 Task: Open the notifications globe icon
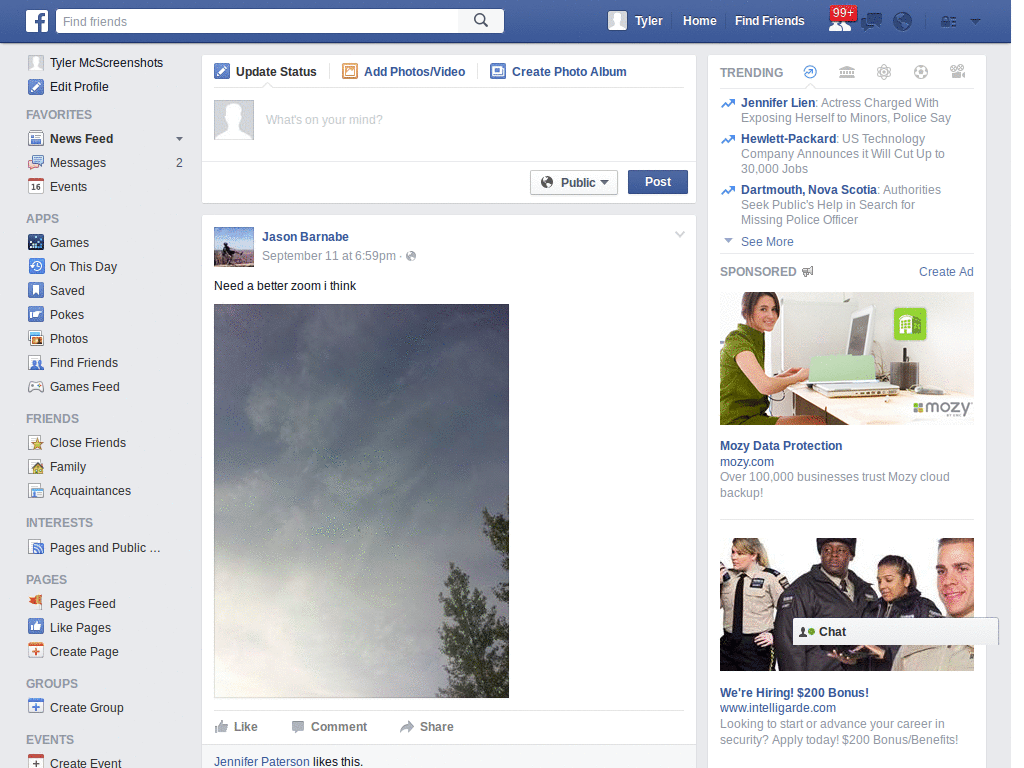[903, 22]
